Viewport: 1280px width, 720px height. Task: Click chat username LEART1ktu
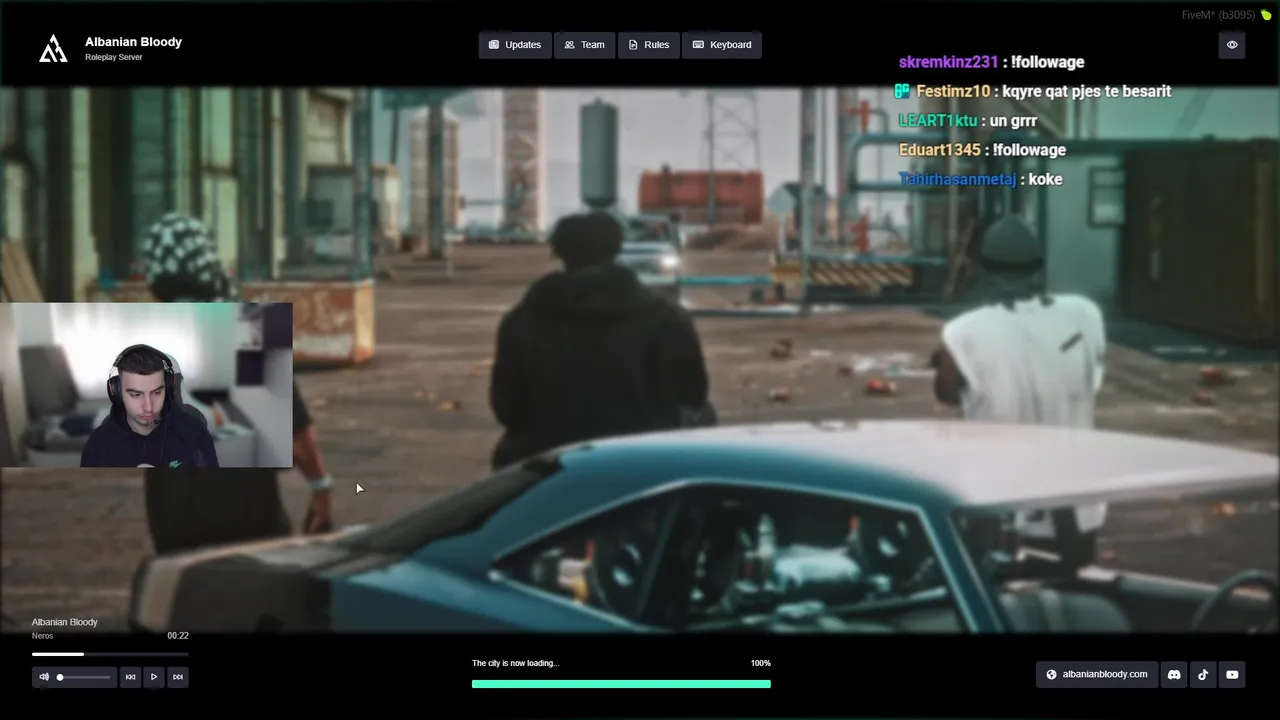point(938,121)
